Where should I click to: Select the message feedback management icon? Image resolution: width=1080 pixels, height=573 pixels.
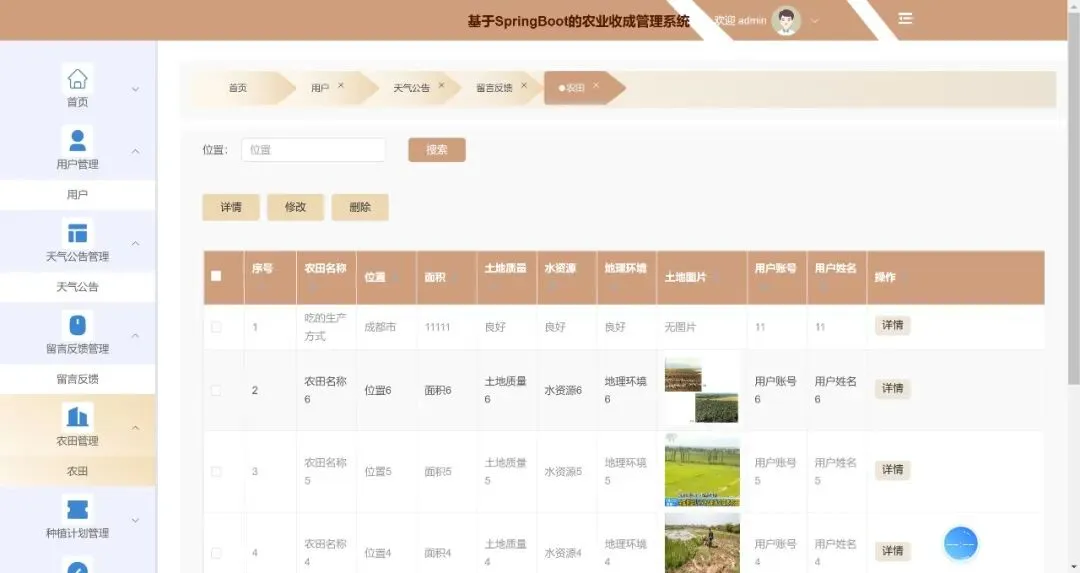(x=77, y=325)
